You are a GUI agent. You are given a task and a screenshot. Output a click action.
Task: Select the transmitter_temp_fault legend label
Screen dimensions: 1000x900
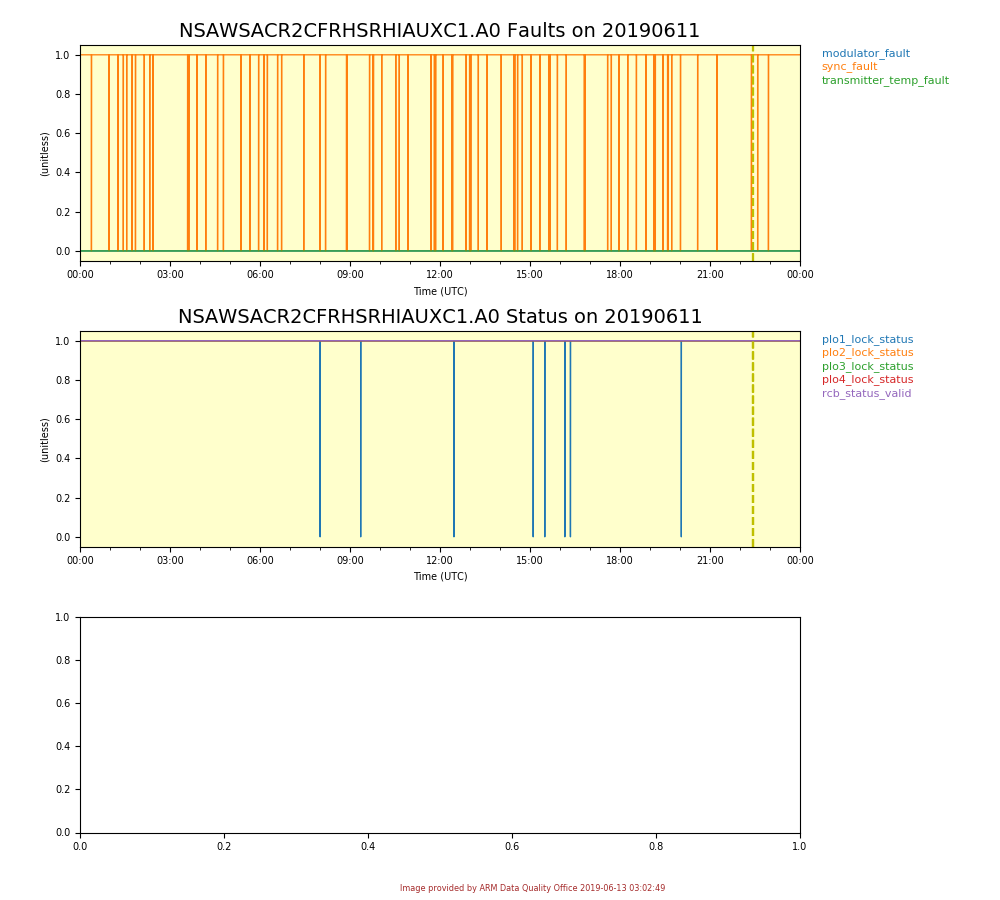tap(885, 80)
